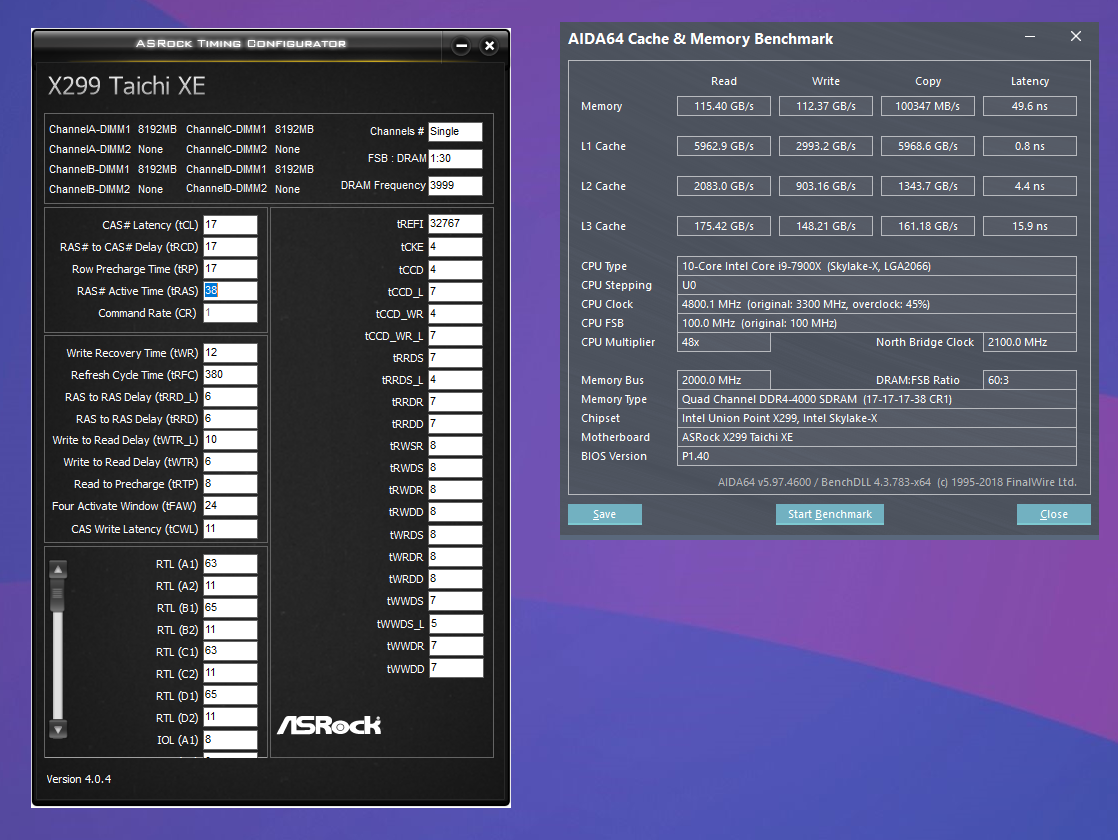This screenshot has width=1118, height=840.
Task: Click the North Bridge Clock value 2100.0 MHz
Action: tap(1030, 342)
